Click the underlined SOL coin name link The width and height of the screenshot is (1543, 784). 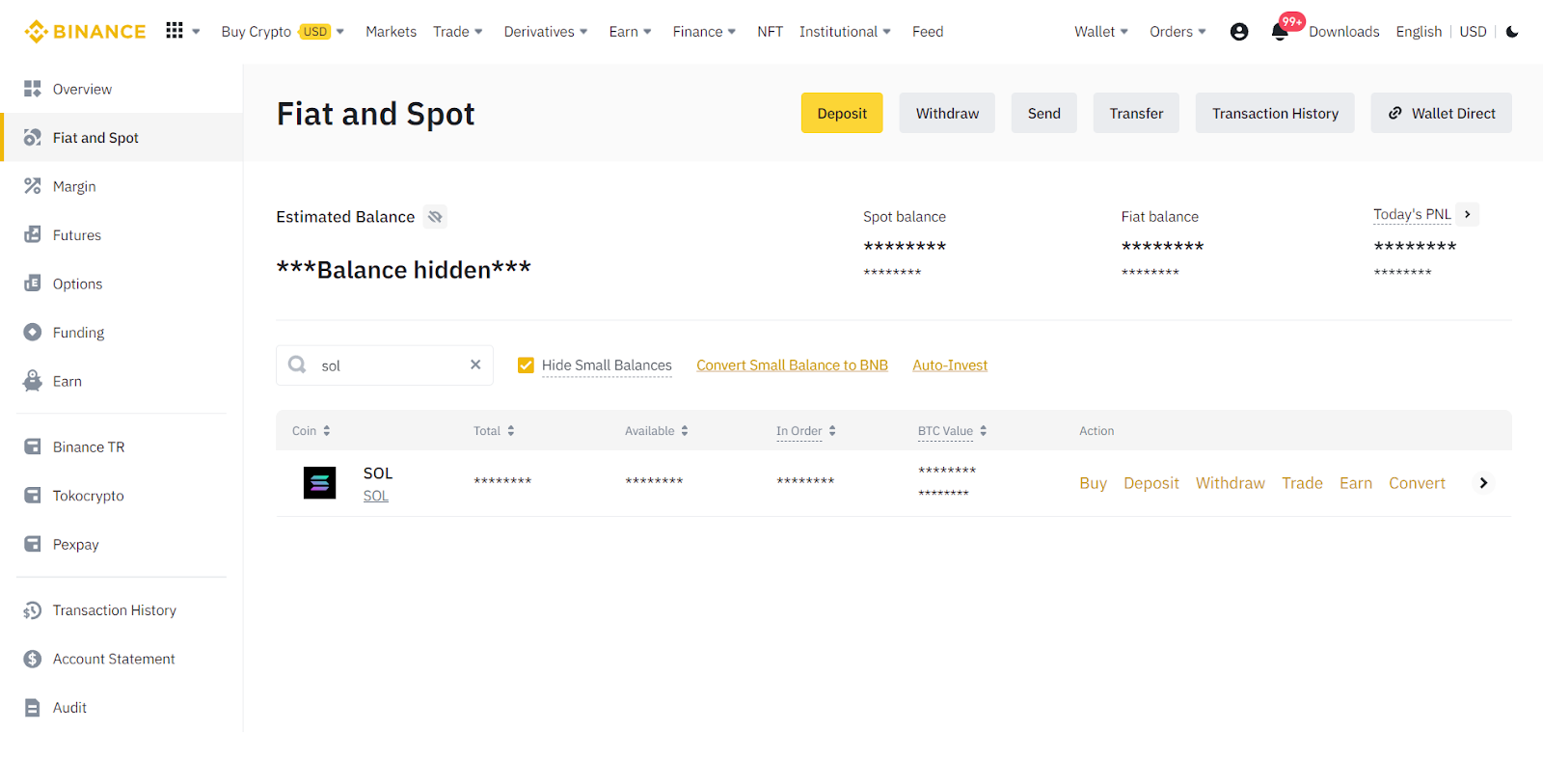click(x=376, y=496)
